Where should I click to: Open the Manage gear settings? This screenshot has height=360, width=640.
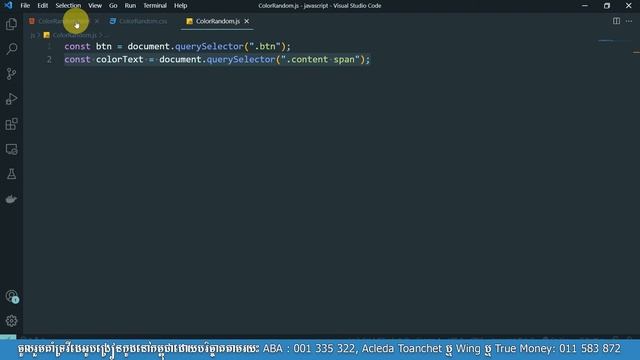tap(11, 321)
